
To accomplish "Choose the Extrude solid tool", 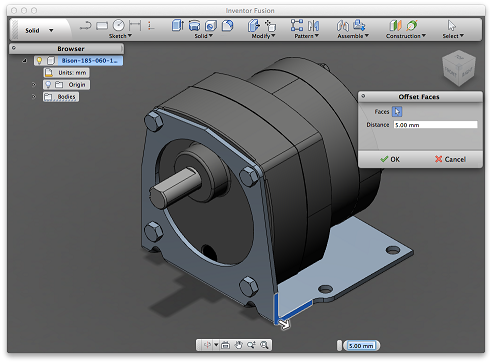I will pos(178,26).
